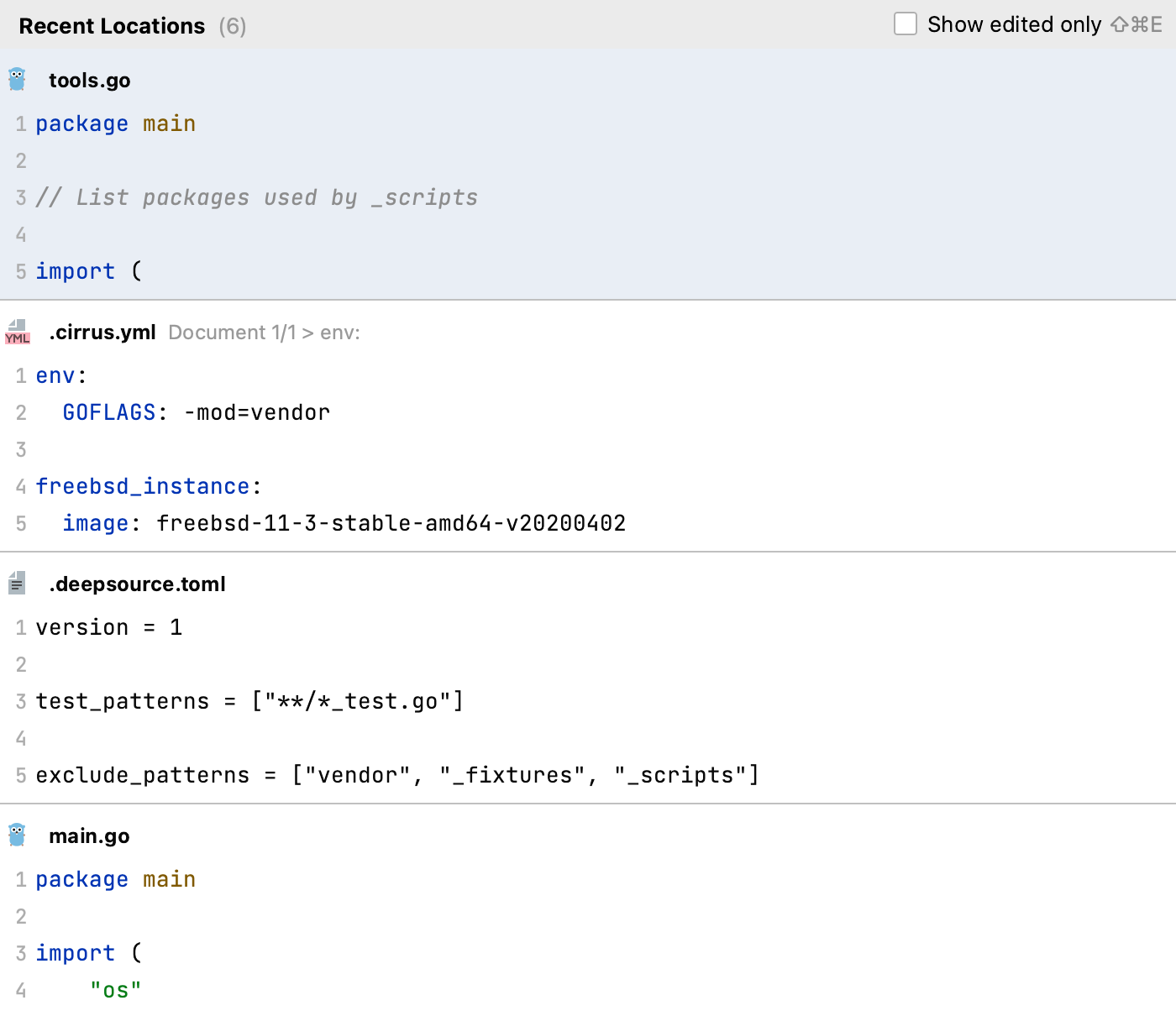The height and width of the screenshot is (1016, 1176).
Task: Click the "os" import line in main.go
Action: [116, 991]
